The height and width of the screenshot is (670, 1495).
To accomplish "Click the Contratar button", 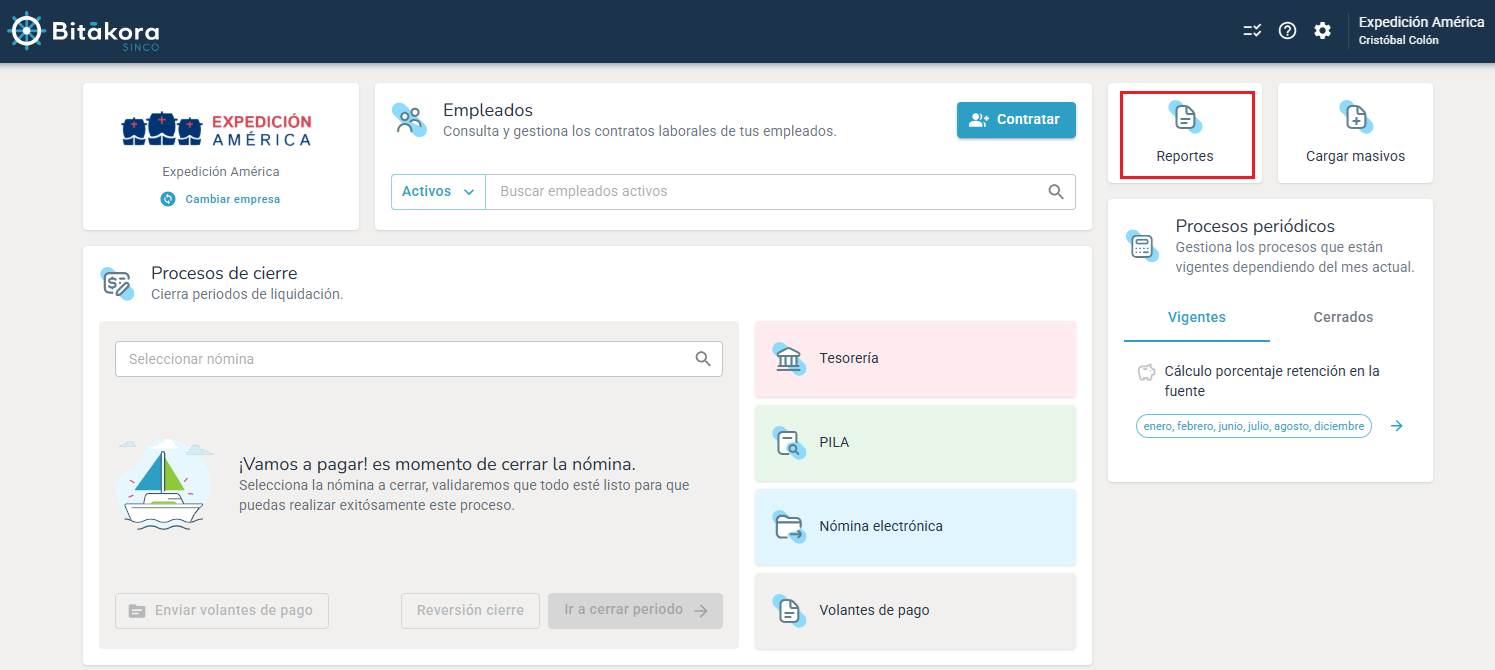I will pyautogui.click(x=1016, y=120).
